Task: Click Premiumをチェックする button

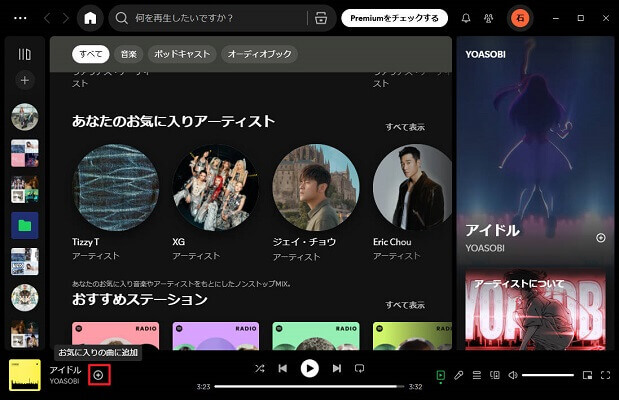Action: point(394,18)
